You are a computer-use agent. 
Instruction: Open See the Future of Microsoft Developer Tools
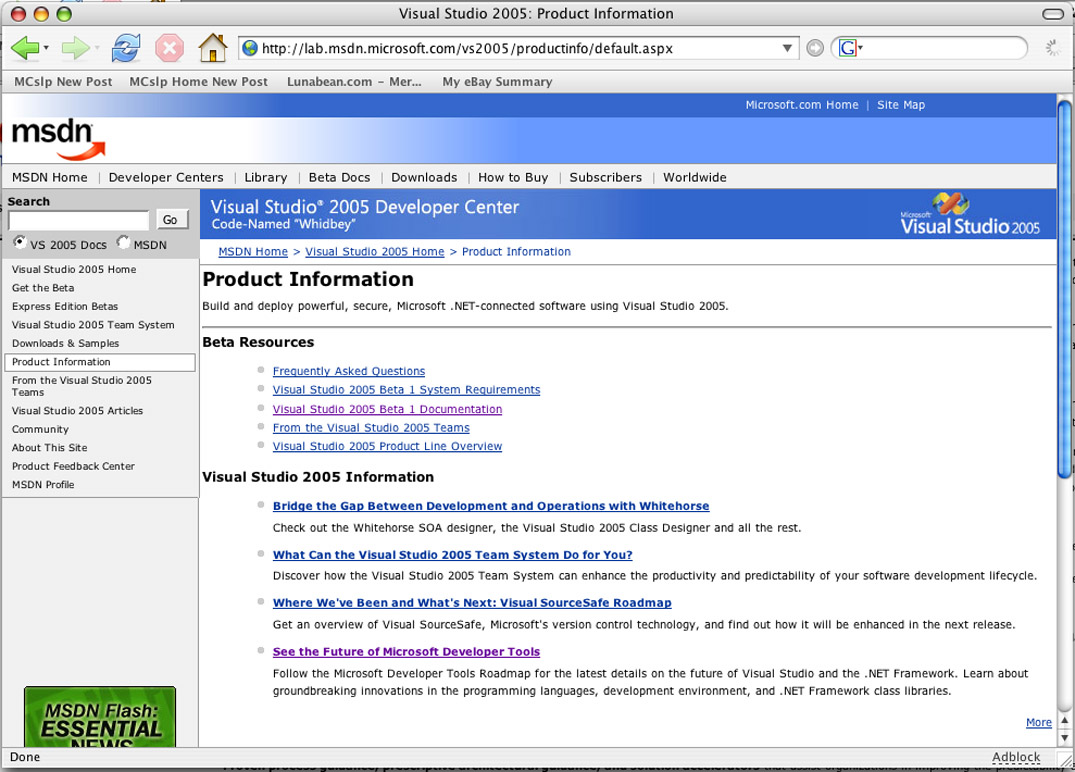407,652
